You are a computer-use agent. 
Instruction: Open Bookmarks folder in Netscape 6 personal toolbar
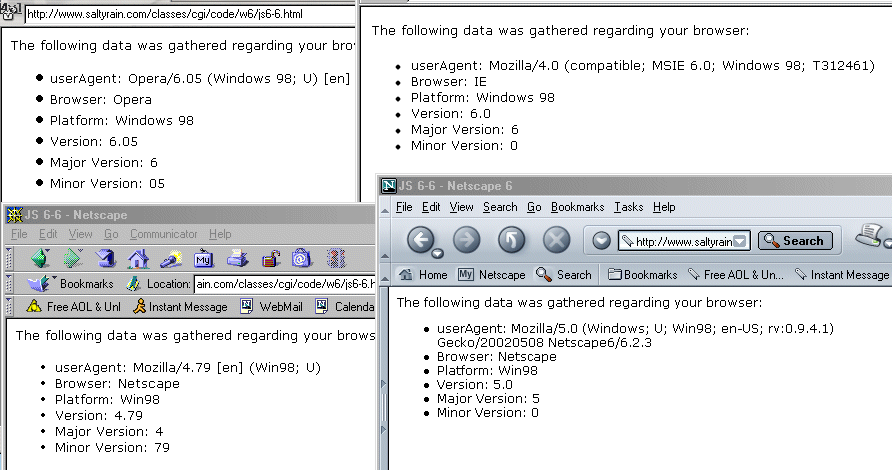642,274
